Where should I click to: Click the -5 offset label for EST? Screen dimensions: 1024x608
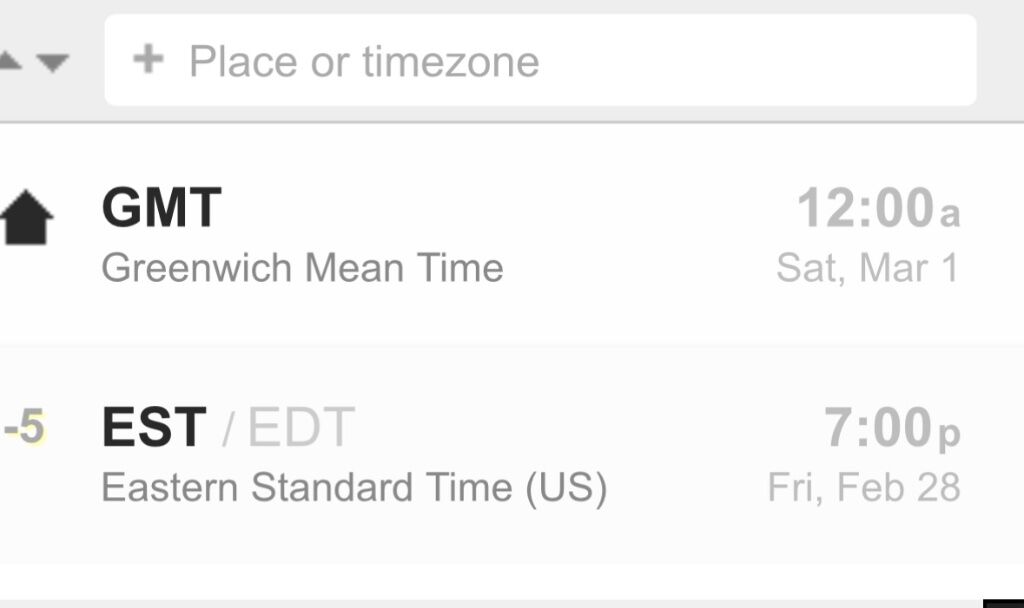click(24, 426)
